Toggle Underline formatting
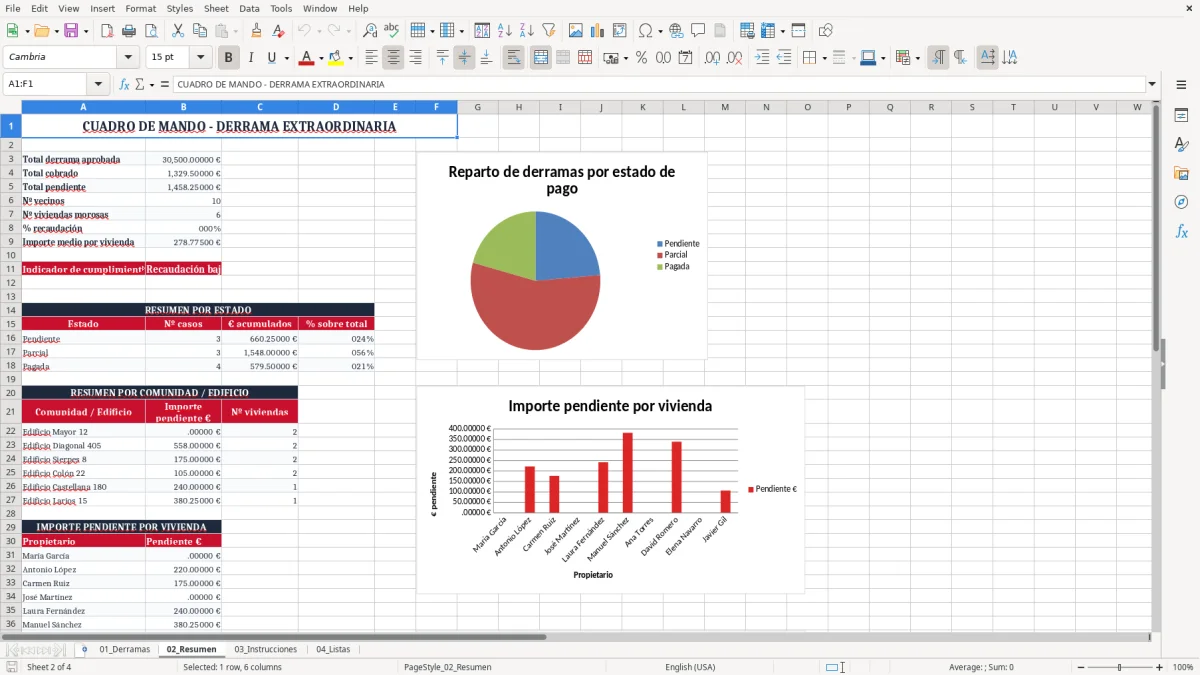Screen dimensions: 1200x675 (x=271, y=58)
